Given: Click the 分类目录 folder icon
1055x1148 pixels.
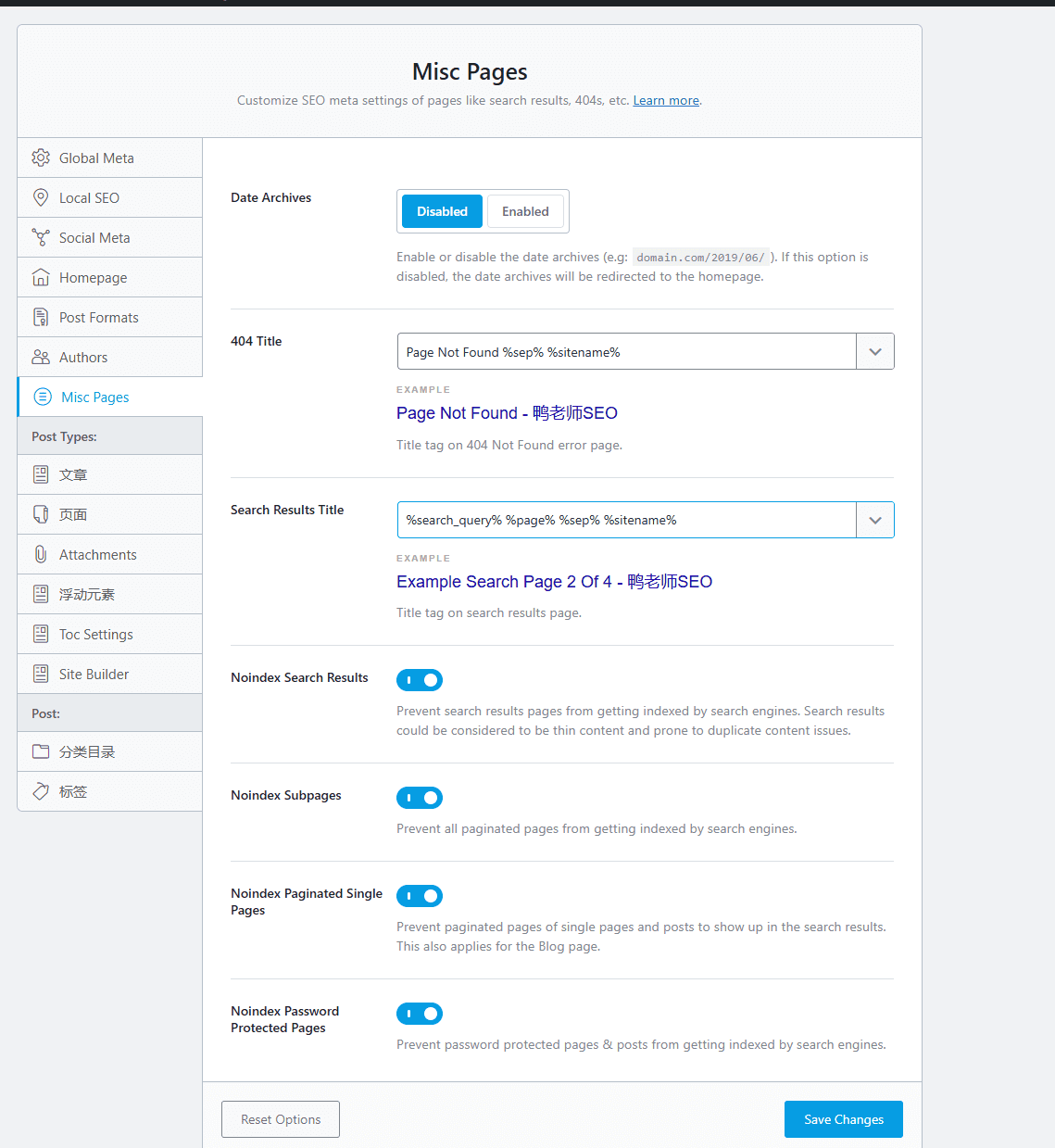Looking at the screenshot, I should click(x=41, y=751).
